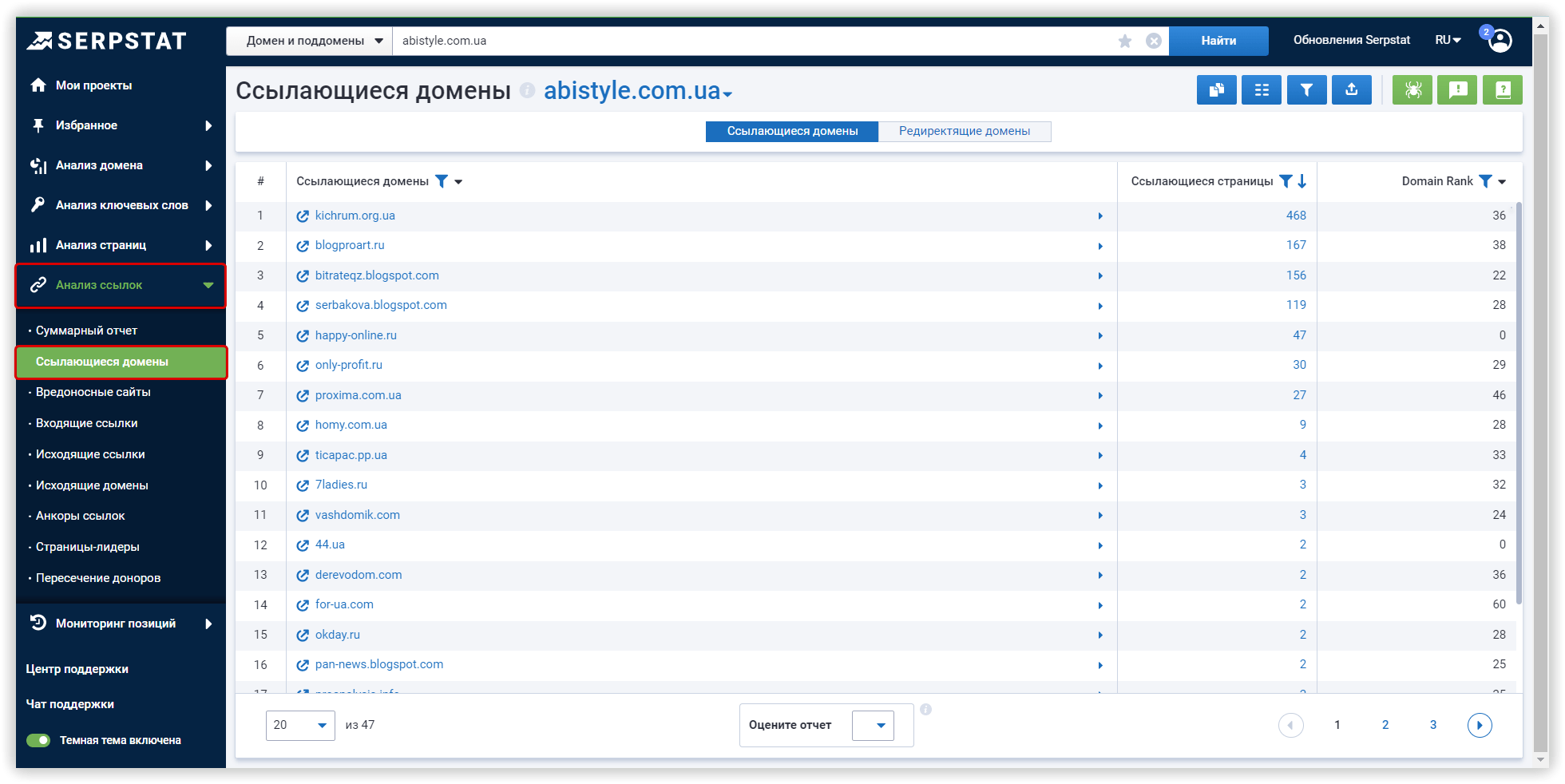The height and width of the screenshot is (784, 1565).
Task: Open the green help book icon
Action: click(1502, 90)
